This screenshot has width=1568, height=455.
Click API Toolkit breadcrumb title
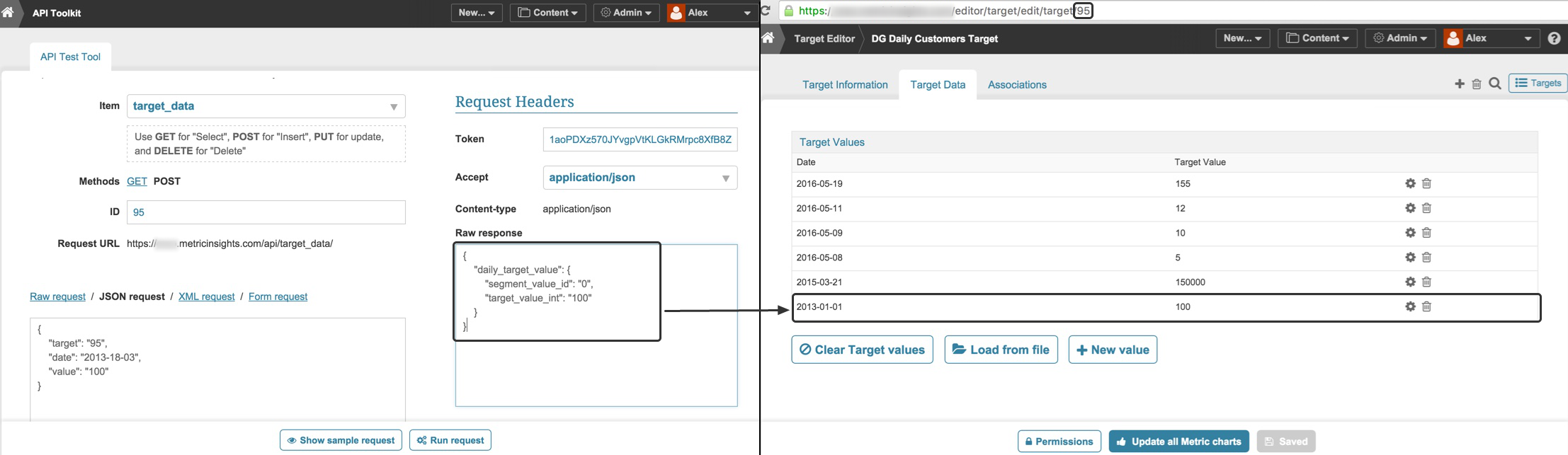tap(57, 13)
